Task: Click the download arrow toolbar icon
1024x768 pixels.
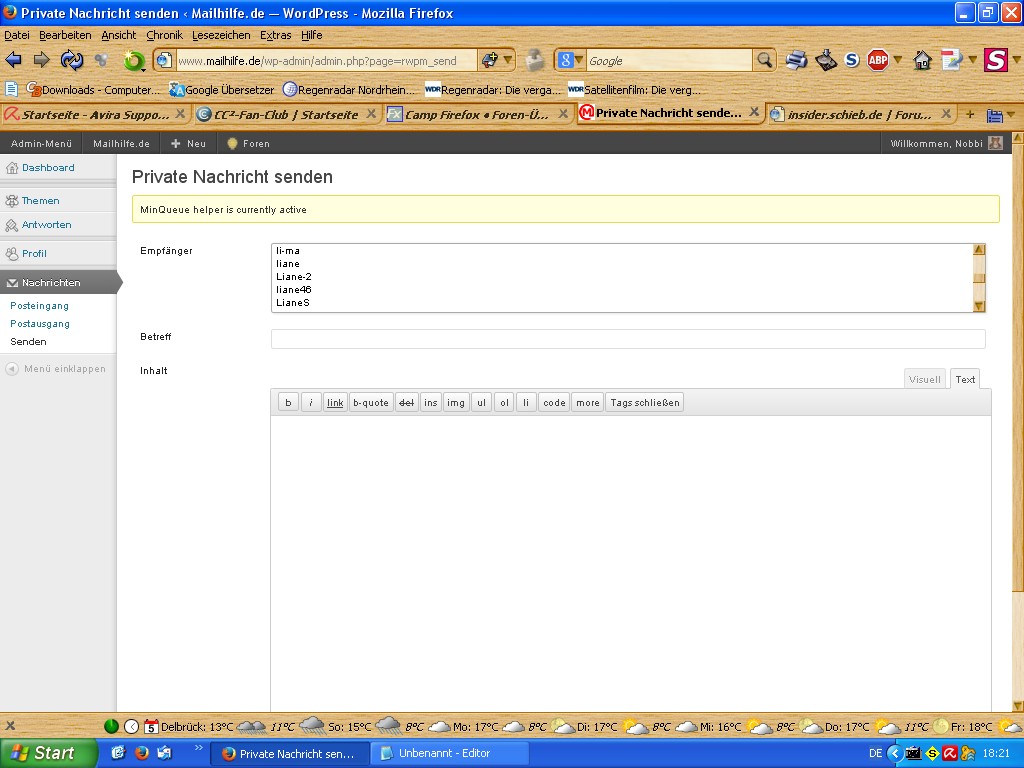Action: 825,61
